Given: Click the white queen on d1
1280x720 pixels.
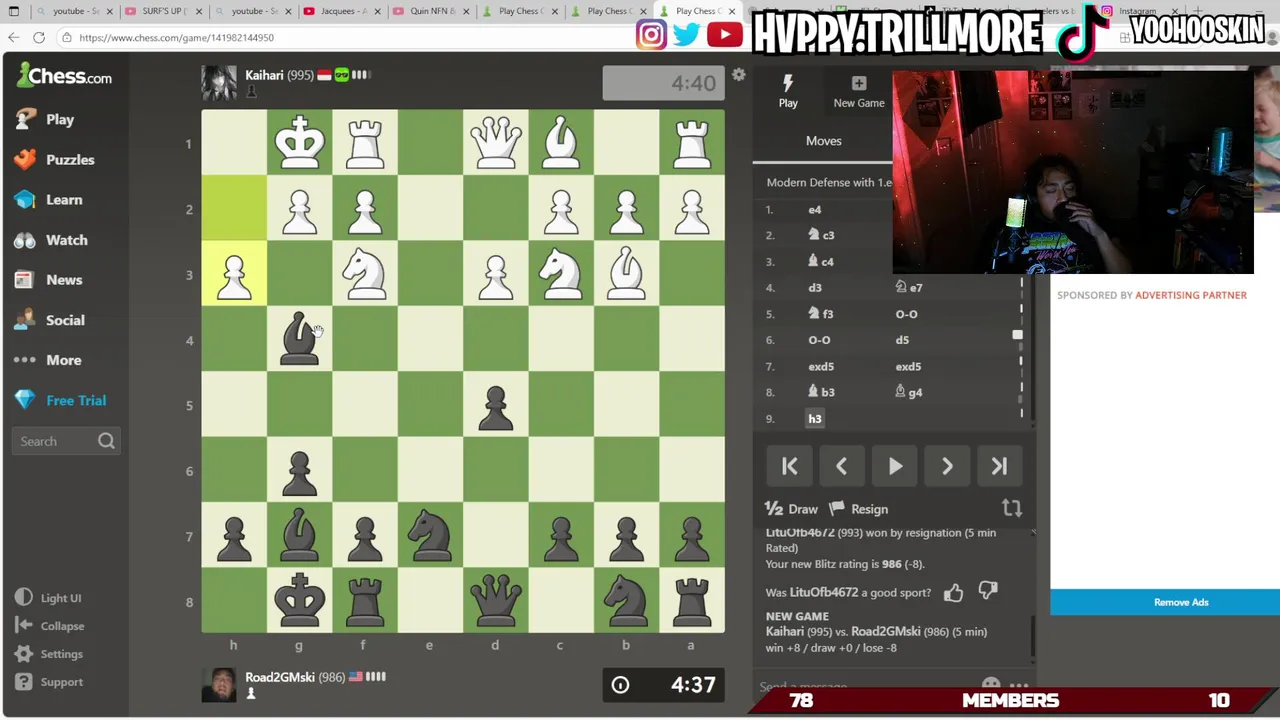Looking at the screenshot, I should [495, 143].
